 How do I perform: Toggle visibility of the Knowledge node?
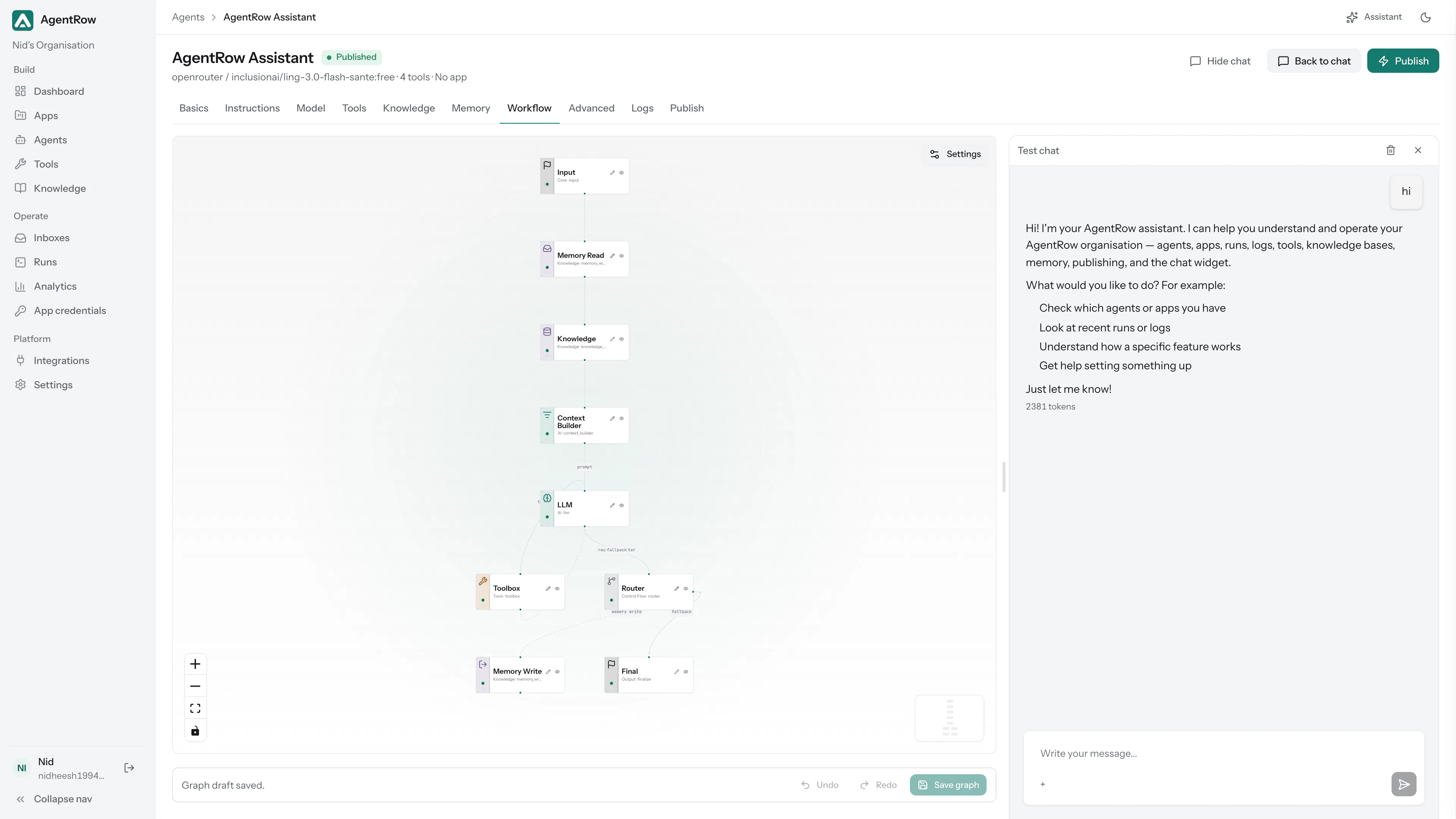coord(621,339)
